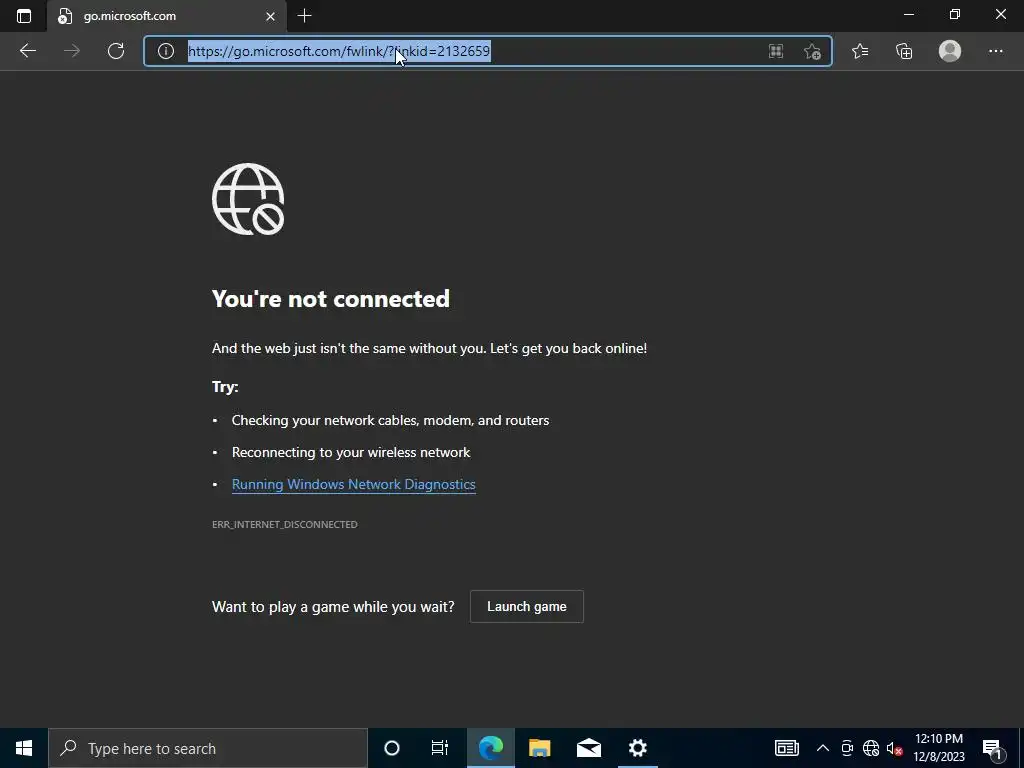Screen dimensions: 1024x768
Task: Click 'Reconnecting to your wireless network' text
Action: tap(351, 453)
